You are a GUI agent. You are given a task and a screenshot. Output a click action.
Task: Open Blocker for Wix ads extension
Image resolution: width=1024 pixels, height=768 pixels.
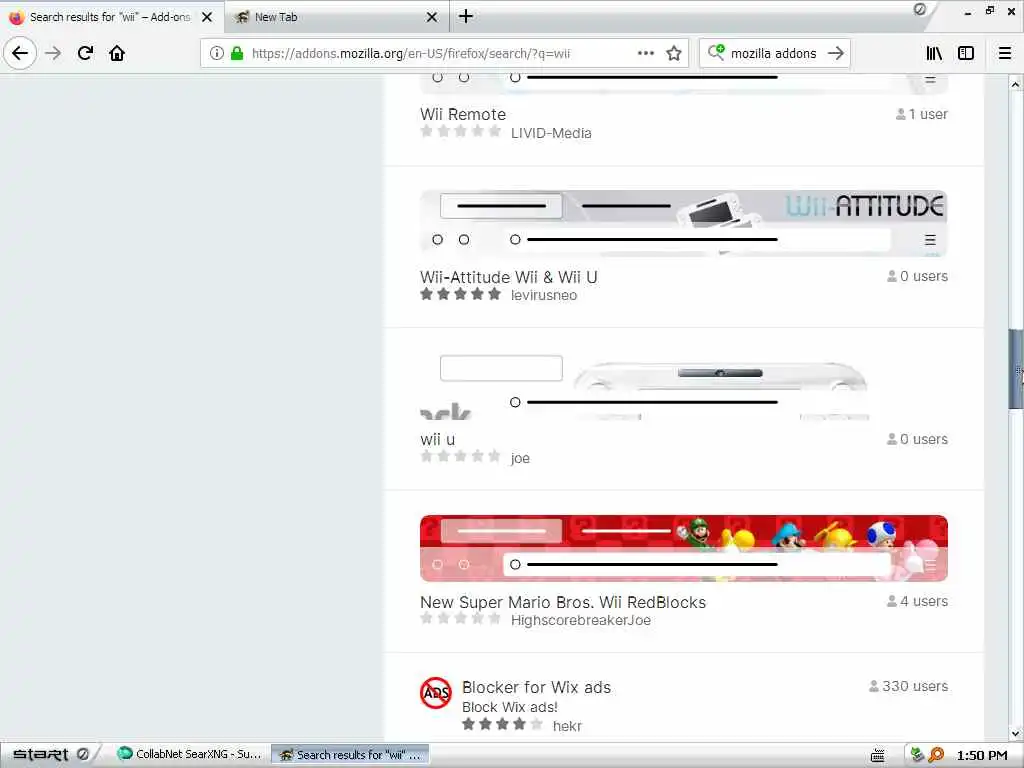click(536, 687)
